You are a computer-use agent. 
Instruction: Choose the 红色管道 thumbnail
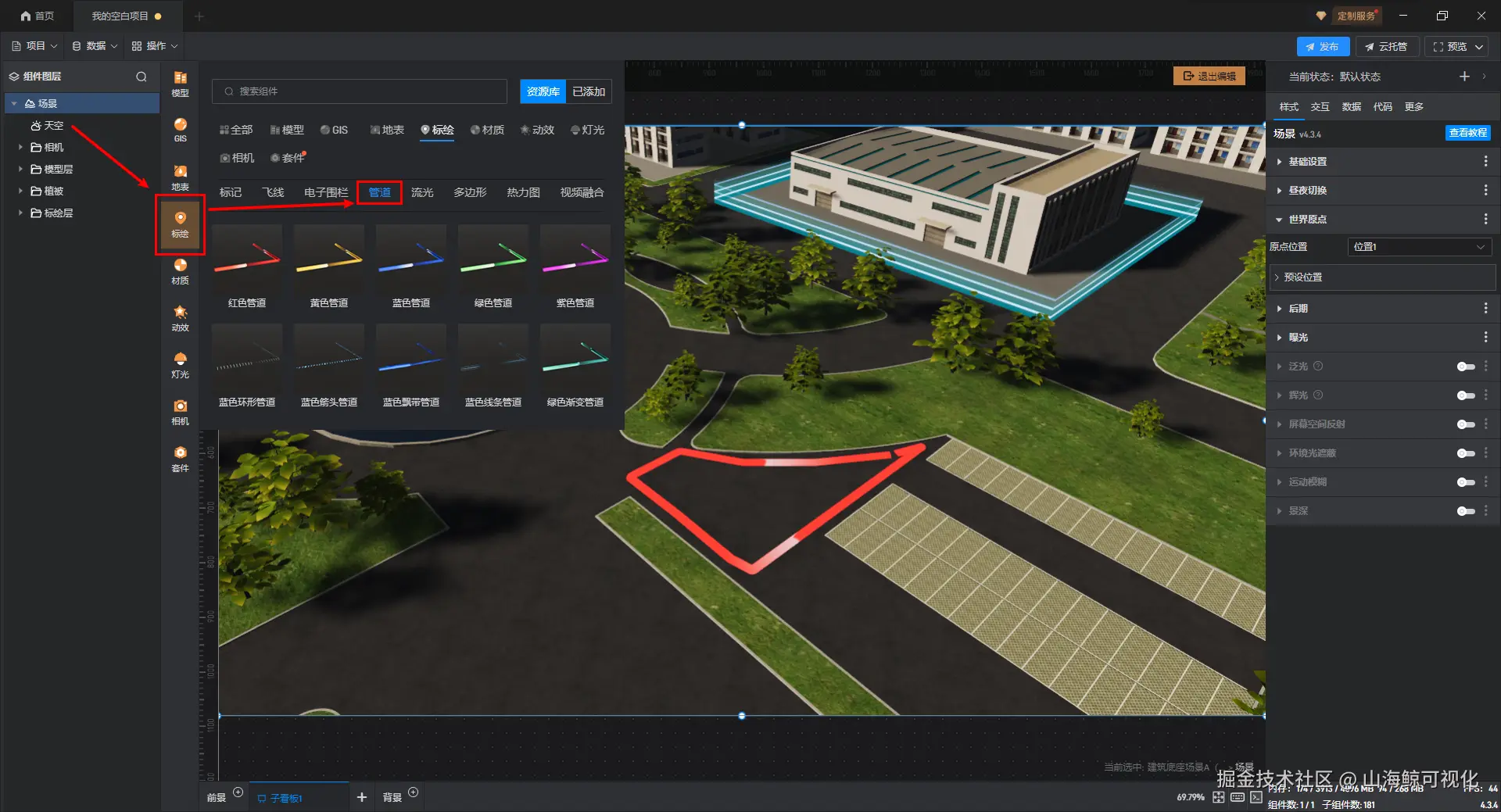click(247, 267)
